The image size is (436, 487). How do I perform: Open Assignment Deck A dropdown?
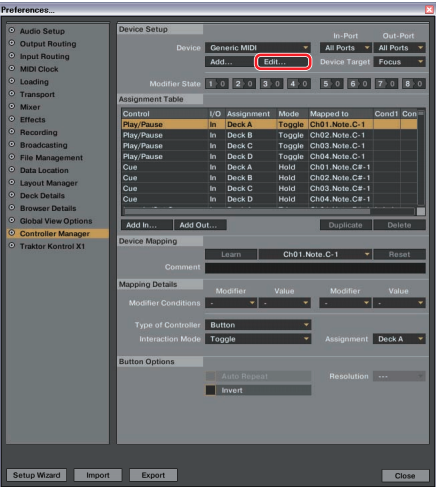tap(399, 339)
